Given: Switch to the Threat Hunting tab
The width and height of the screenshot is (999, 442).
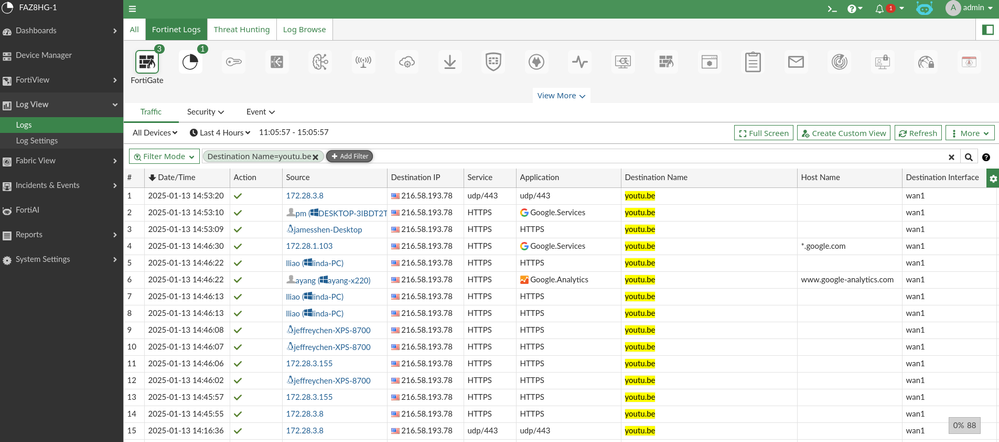Looking at the screenshot, I should [241, 30].
